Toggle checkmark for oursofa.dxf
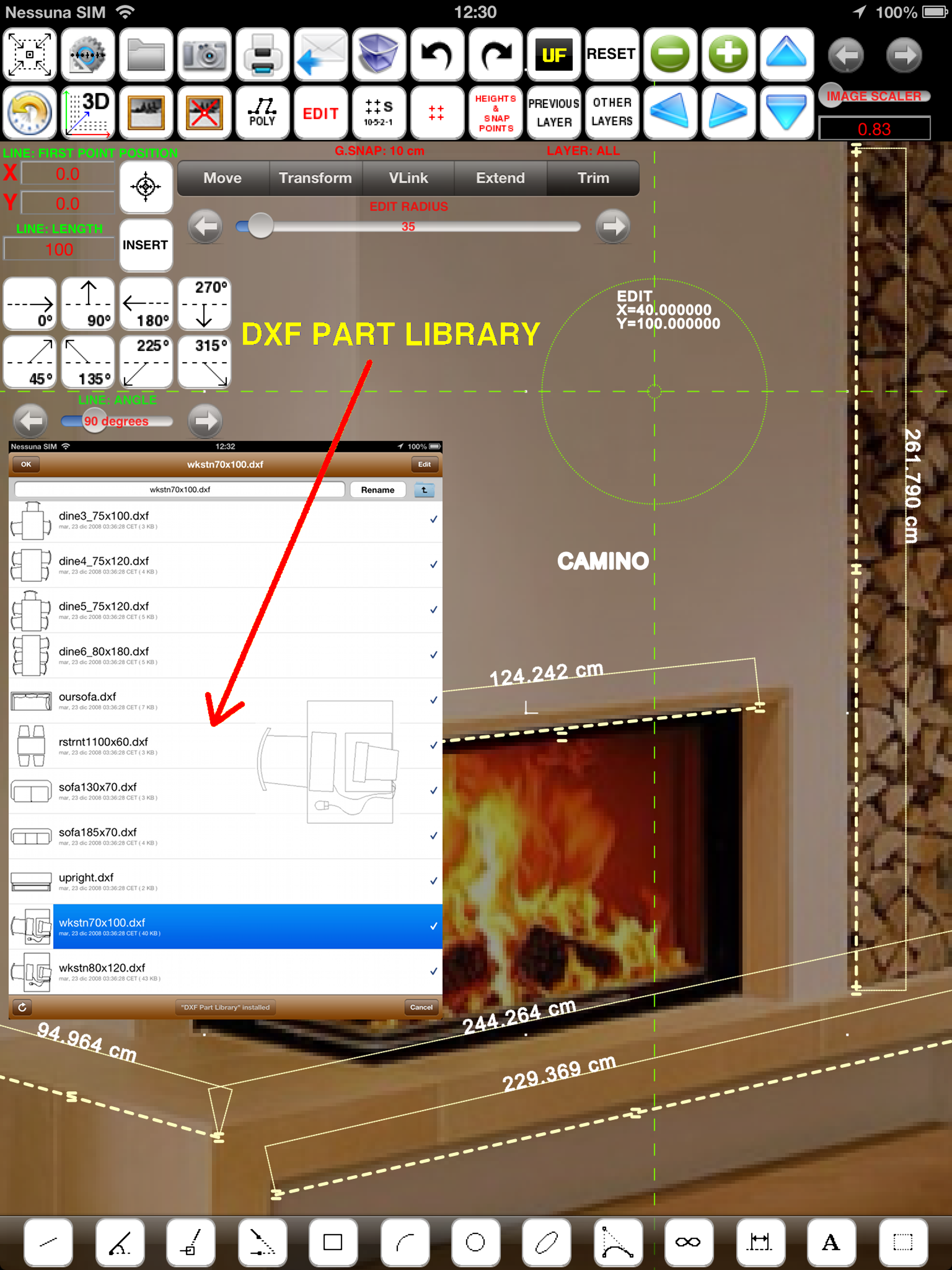The width and height of the screenshot is (952, 1270). (434, 700)
